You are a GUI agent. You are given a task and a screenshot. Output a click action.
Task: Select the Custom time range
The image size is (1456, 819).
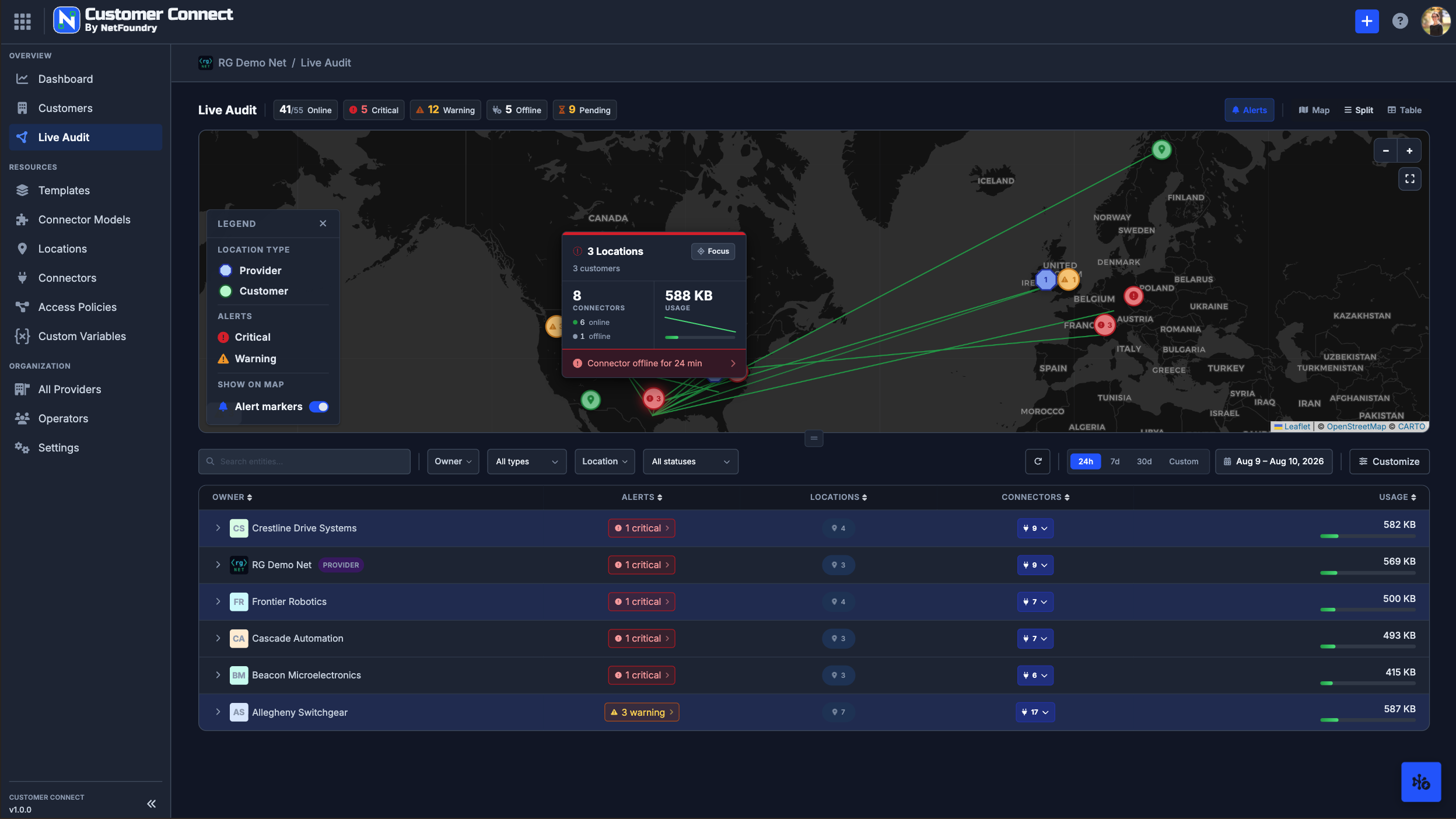pos(1184,461)
